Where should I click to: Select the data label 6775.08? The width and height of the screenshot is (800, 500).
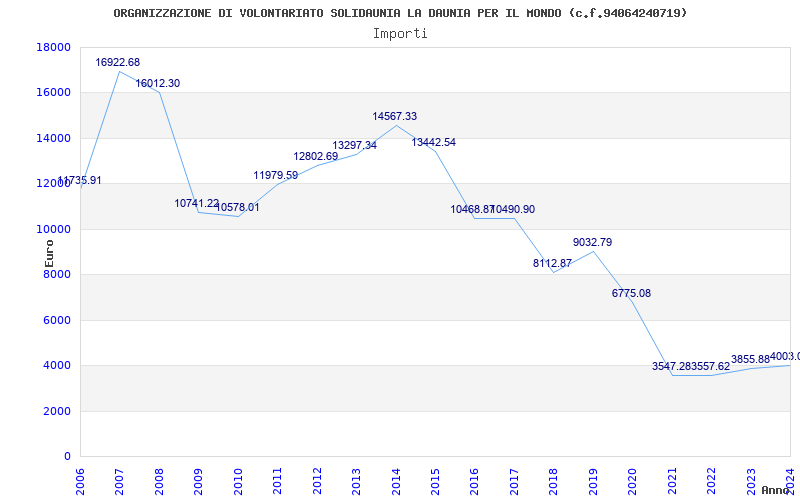[631, 294]
